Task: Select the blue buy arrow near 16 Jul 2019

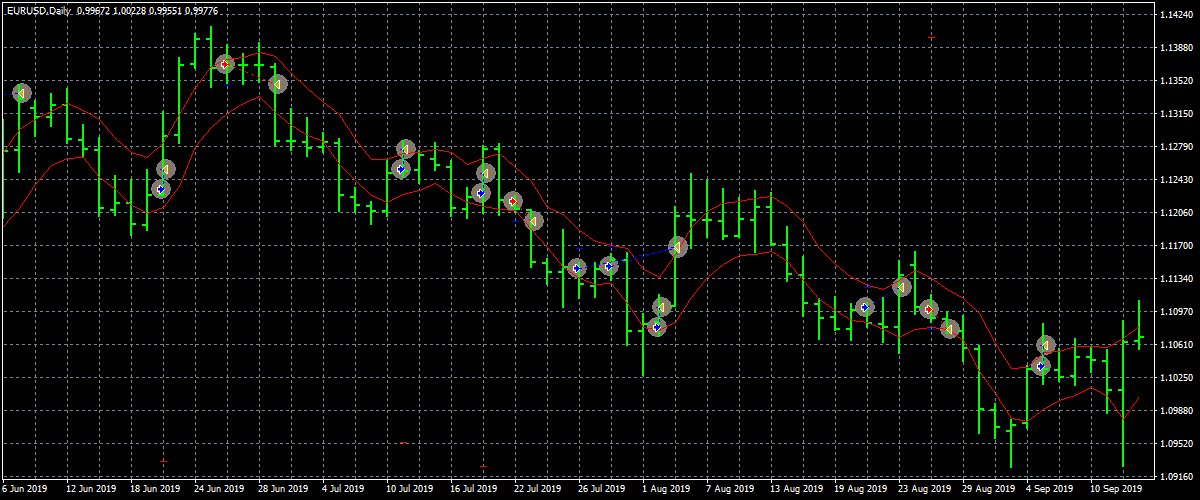Action: point(481,193)
